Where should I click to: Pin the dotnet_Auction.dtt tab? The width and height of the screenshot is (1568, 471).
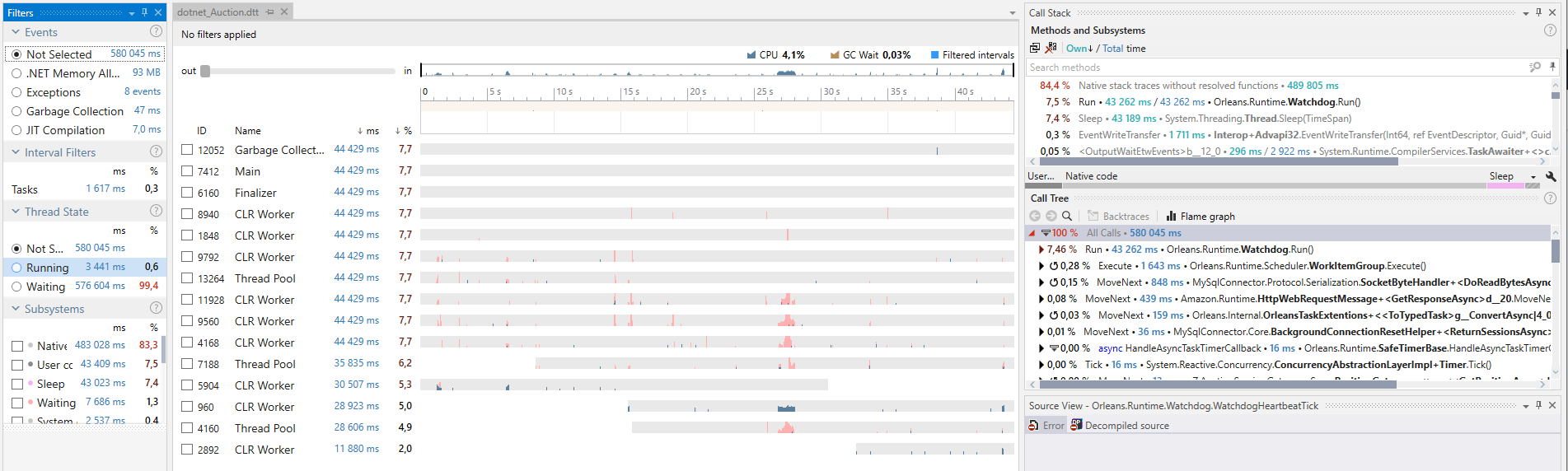(269, 12)
